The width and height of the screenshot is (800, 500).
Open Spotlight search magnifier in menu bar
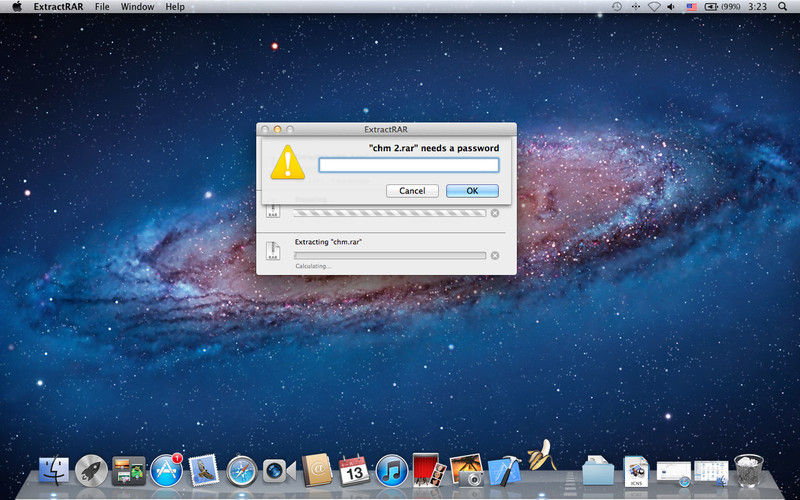[x=783, y=7]
